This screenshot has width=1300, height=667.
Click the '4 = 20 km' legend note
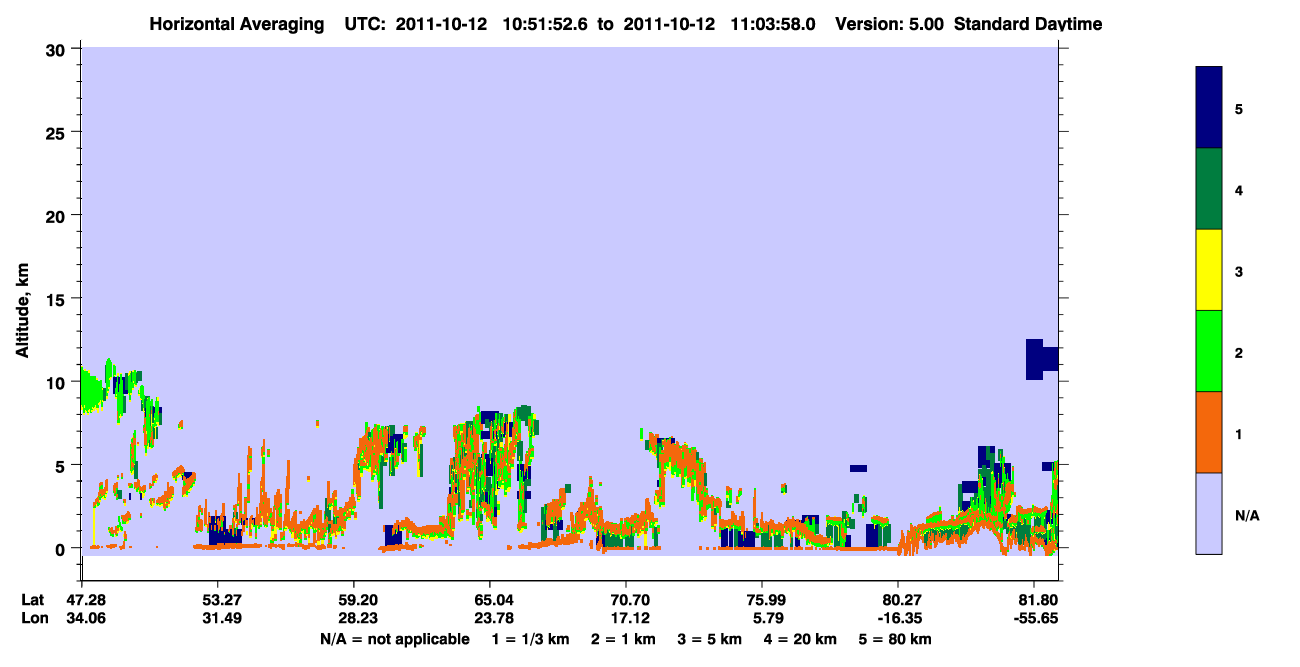click(801, 639)
